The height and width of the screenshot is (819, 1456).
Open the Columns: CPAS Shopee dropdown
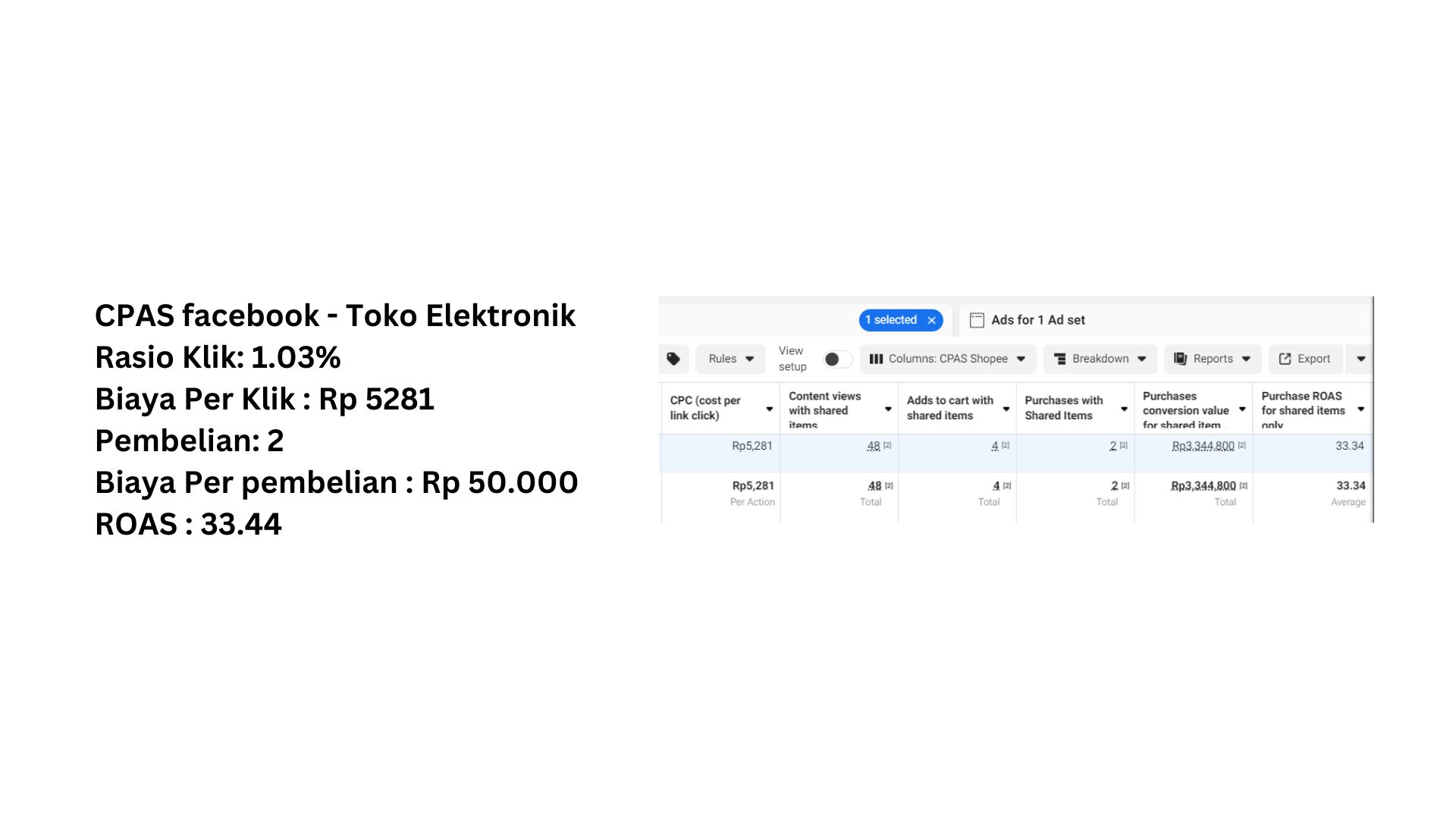947,359
